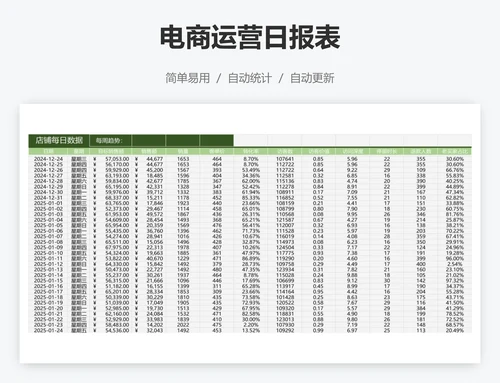Select percentage cell 20.49%
This screenshot has height=383, width=500.
455,330
